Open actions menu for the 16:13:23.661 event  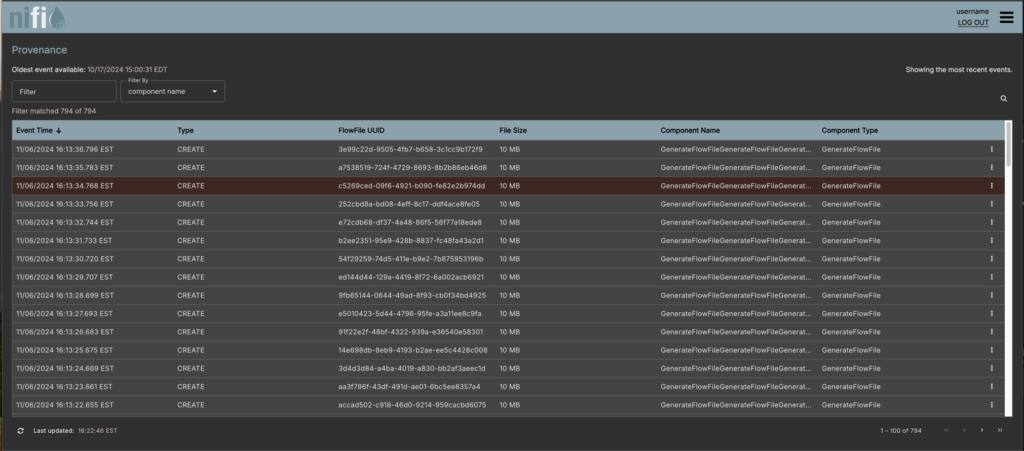coord(991,387)
